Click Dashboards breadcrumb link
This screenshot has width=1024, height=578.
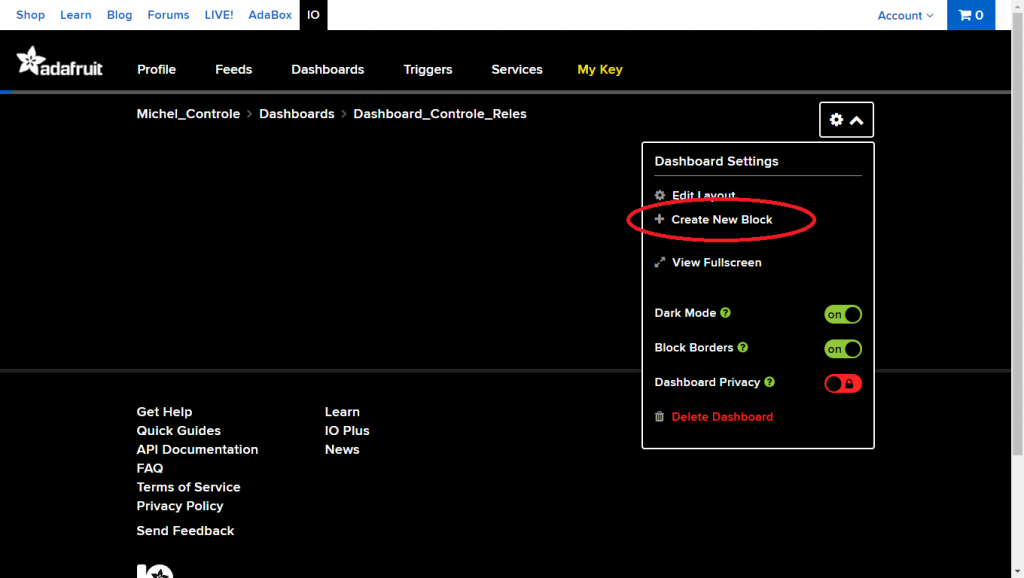[x=296, y=114]
